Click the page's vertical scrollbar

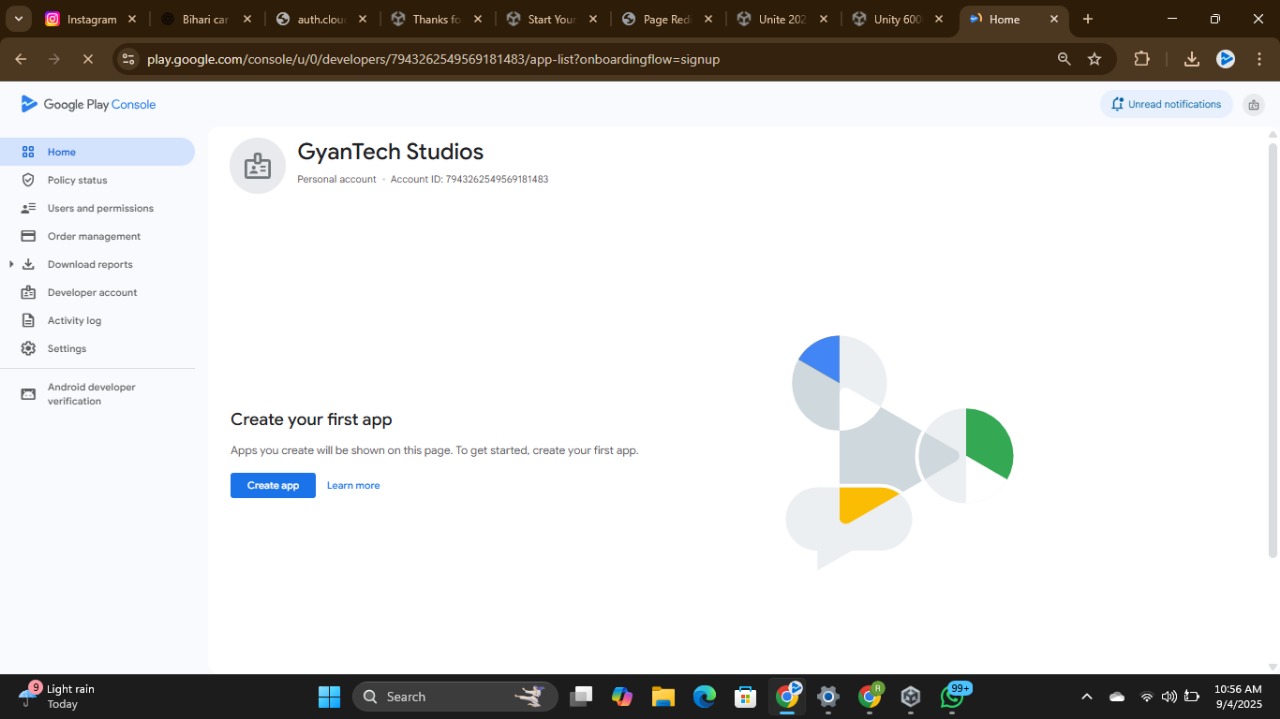(1272, 350)
